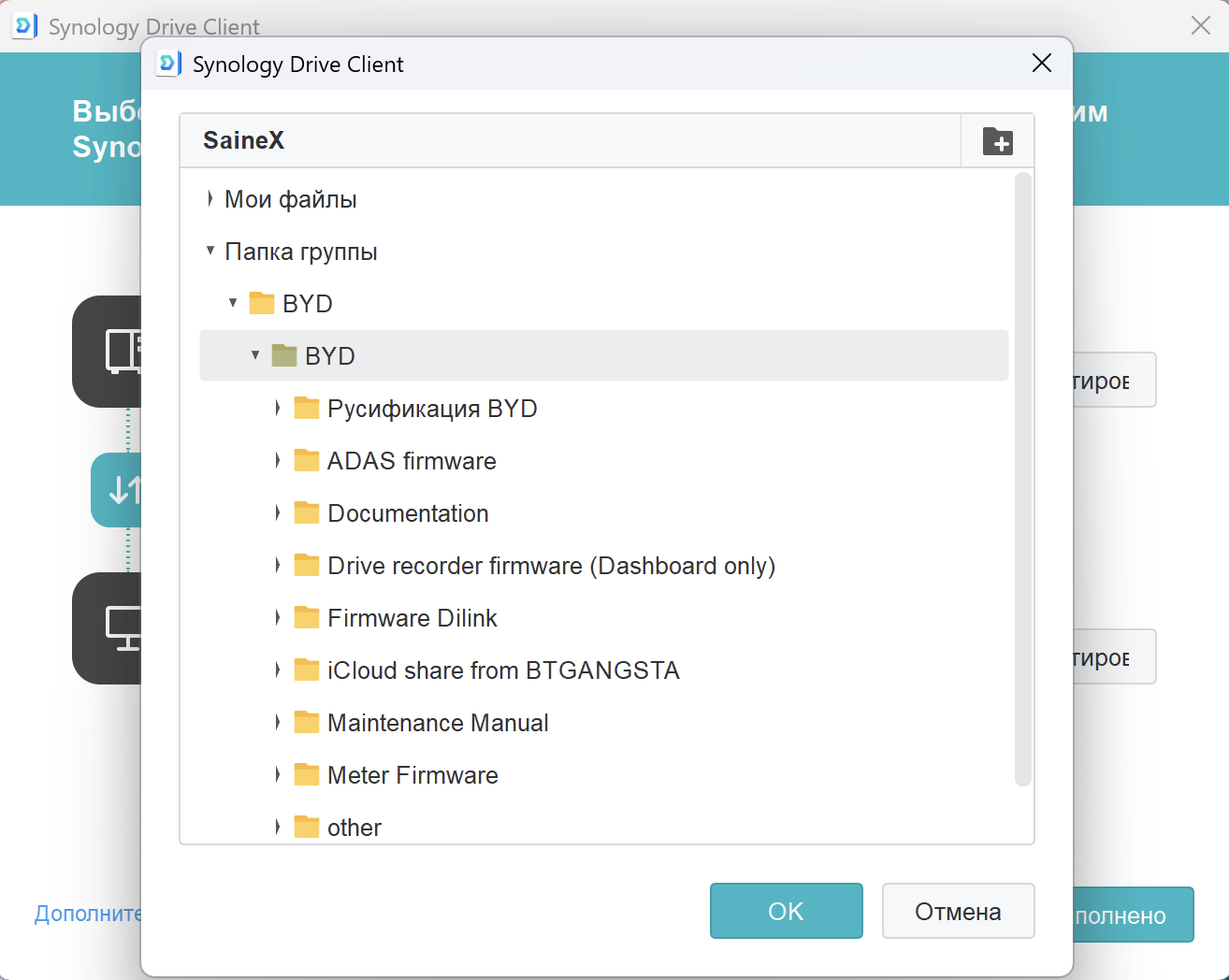
Task: Expand the iCloud share from BTGANGSTA folder
Action: [278, 670]
